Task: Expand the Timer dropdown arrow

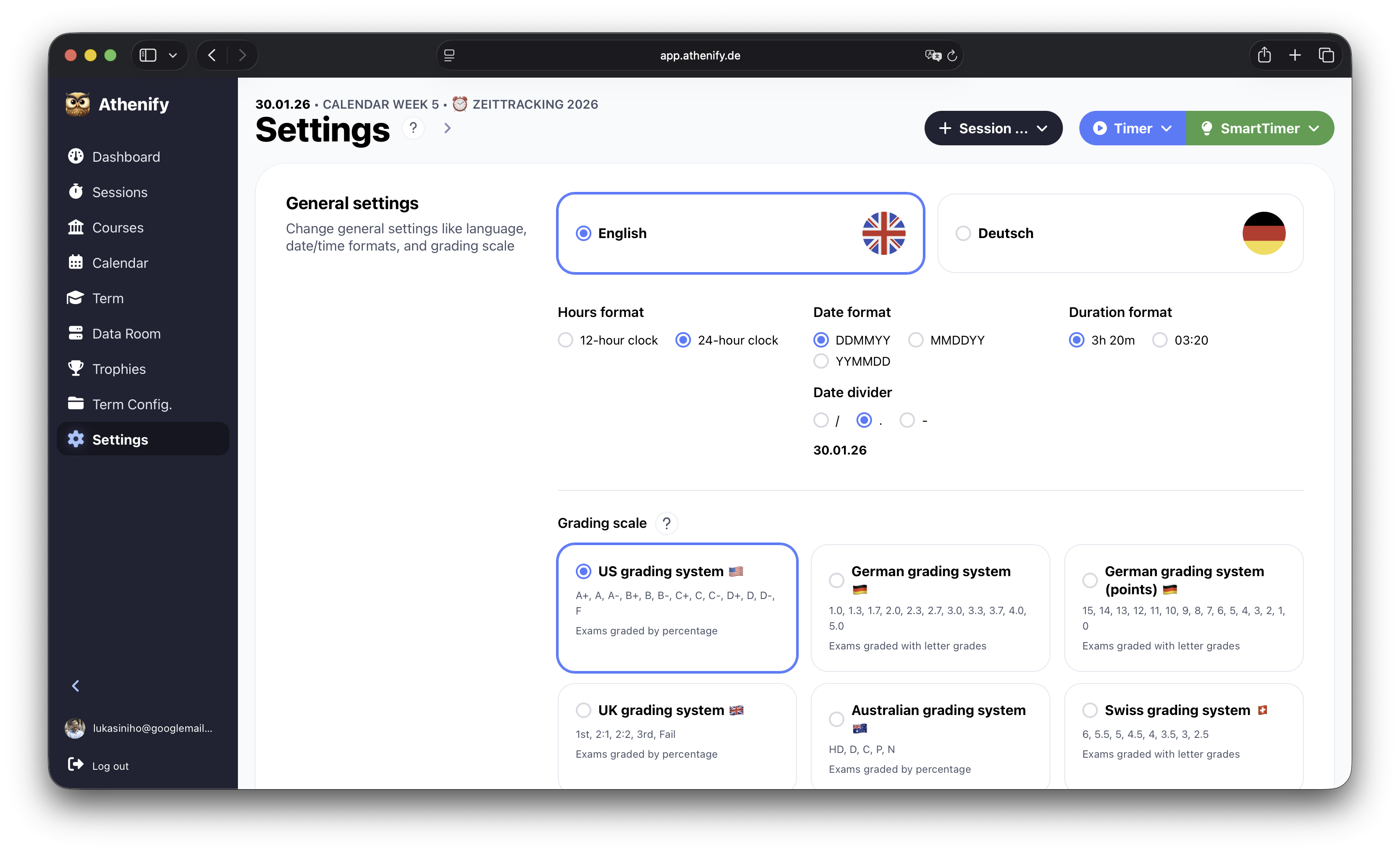Action: pos(1166,129)
